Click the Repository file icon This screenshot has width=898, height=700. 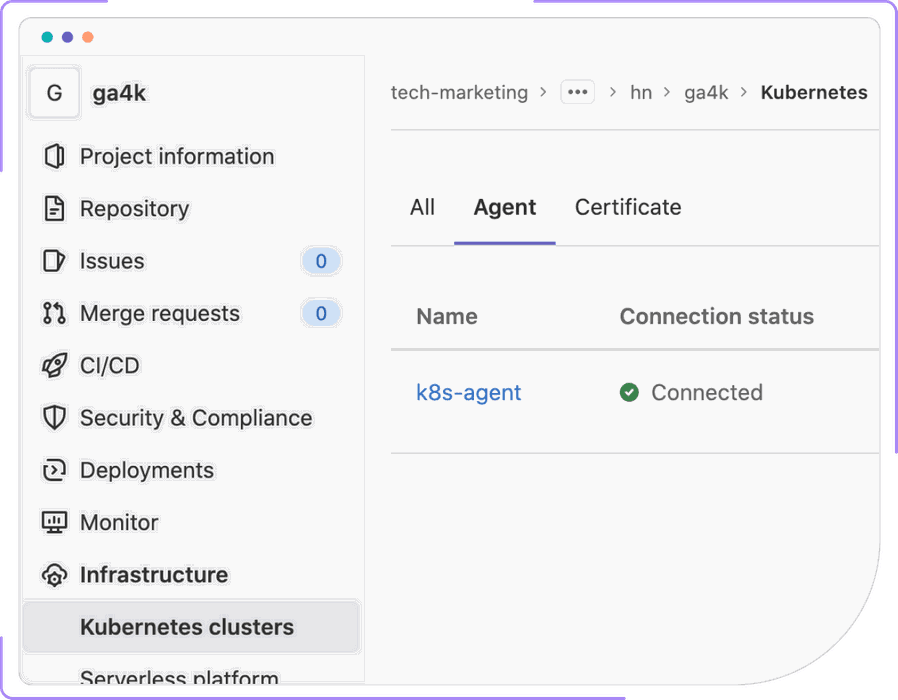coord(54,209)
